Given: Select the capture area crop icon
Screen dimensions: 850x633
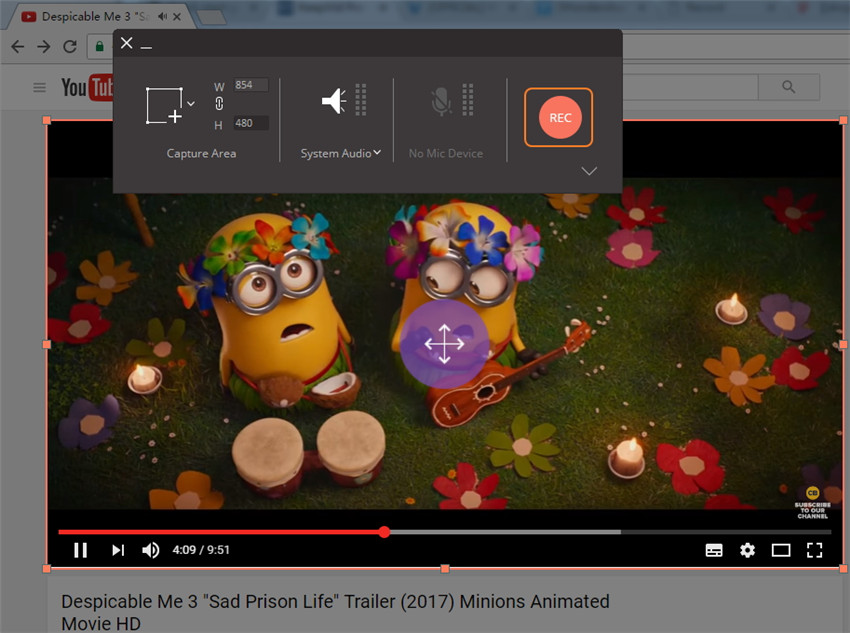Looking at the screenshot, I should coord(164,106).
